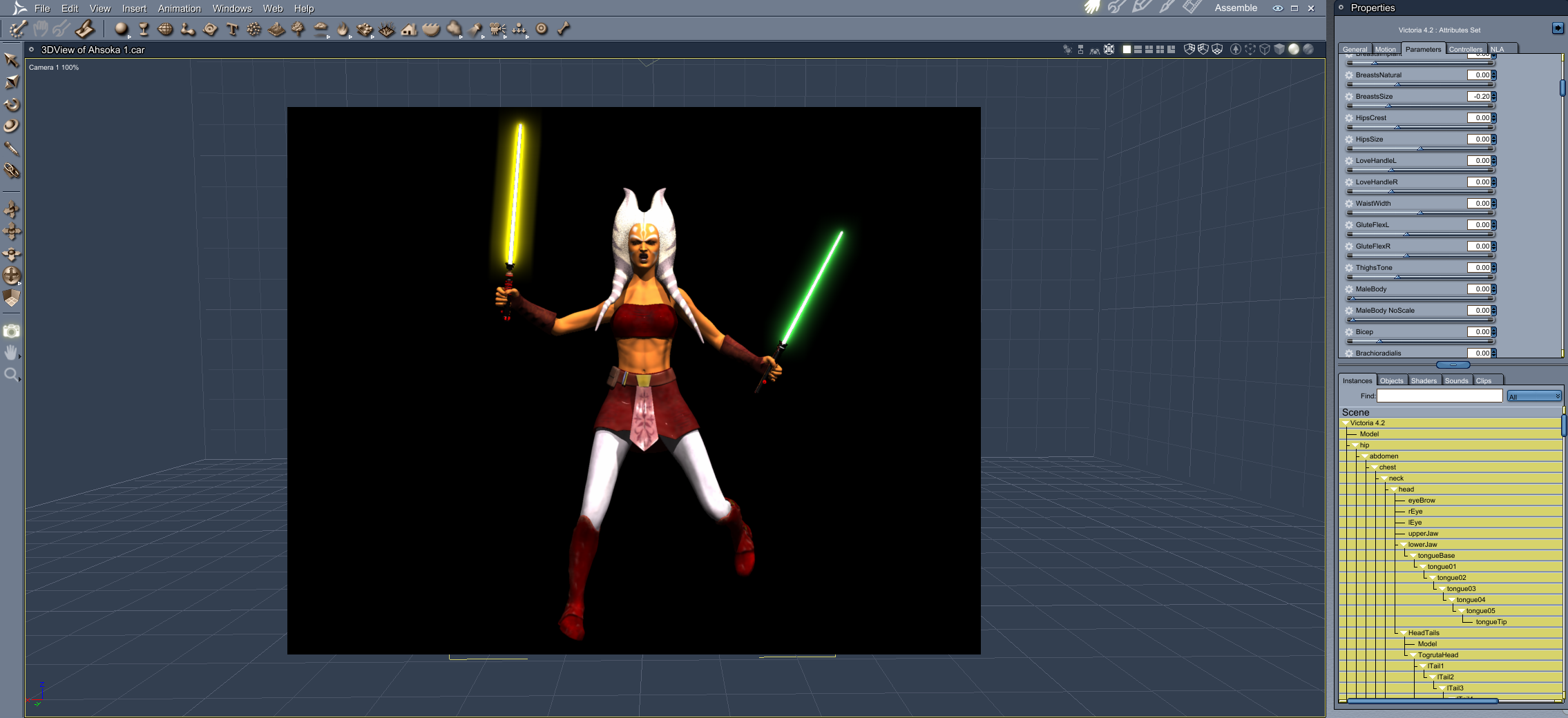This screenshot has width=1568, height=718.
Task: Click the target ring icon in the toolbar
Action: click(x=542, y=29)
